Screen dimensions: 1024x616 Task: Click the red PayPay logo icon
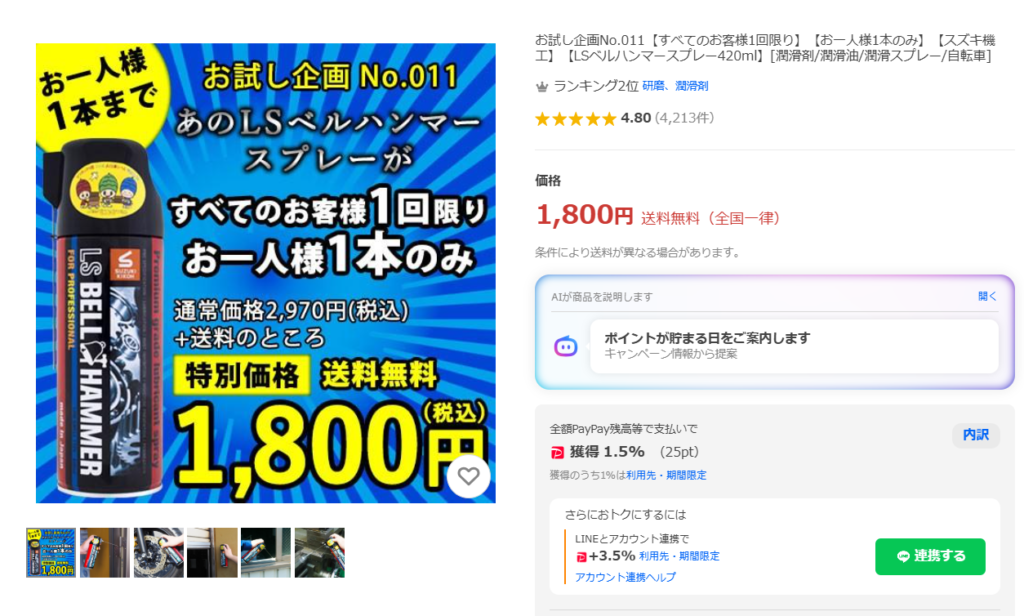(557, 452)
